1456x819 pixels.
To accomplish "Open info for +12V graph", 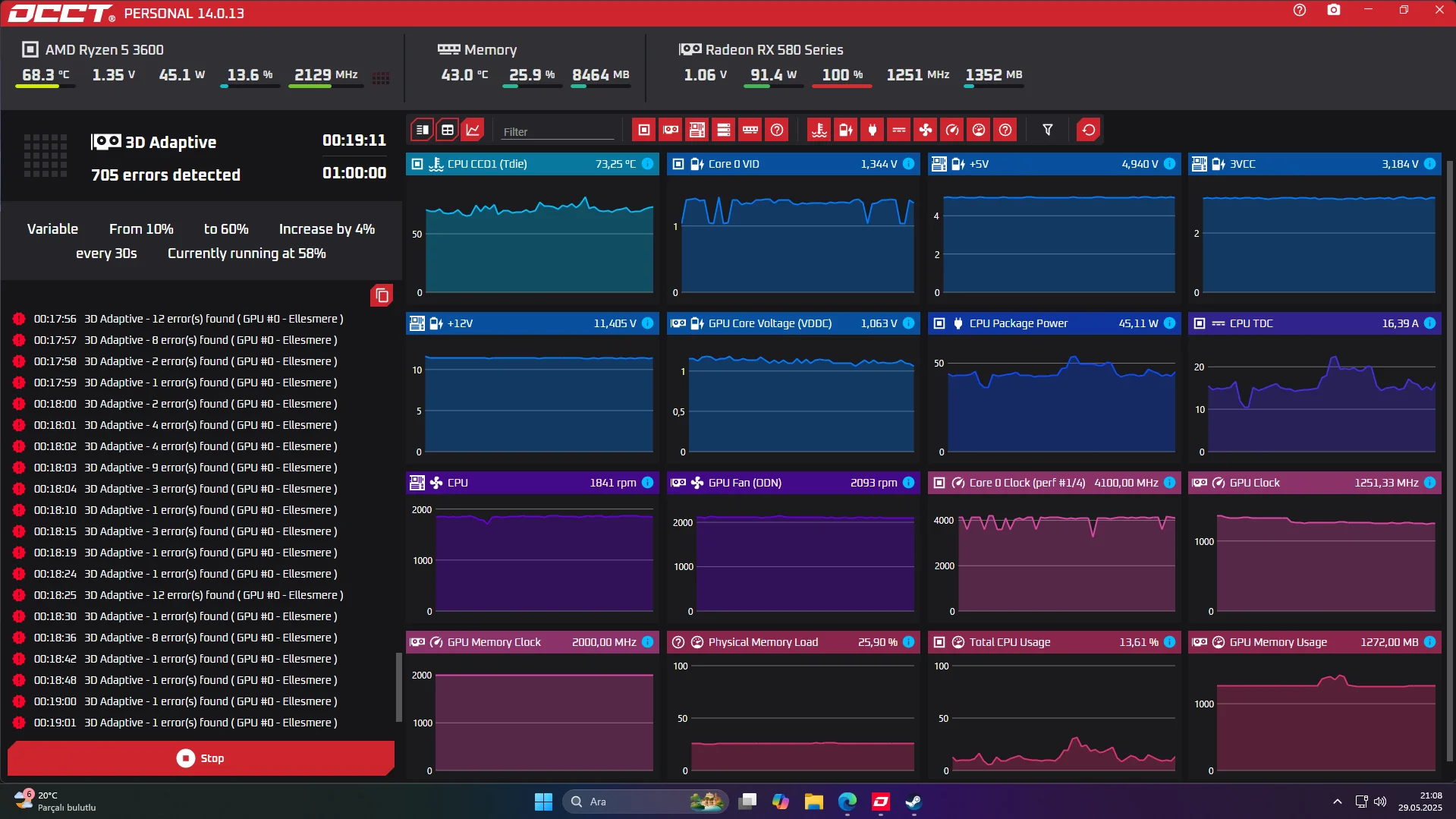I will [x=648, y=323].
